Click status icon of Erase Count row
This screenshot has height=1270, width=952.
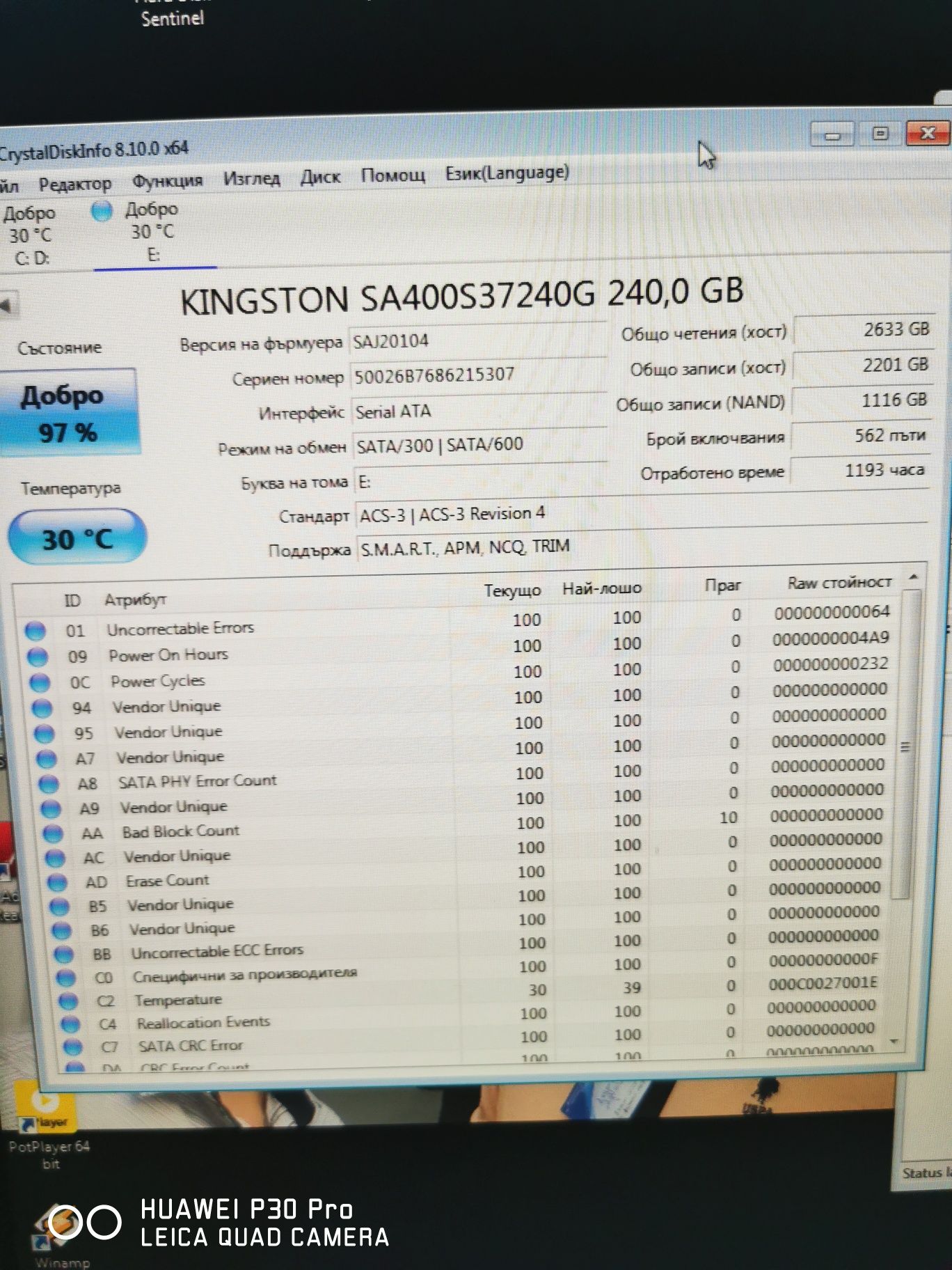(57, 883)
